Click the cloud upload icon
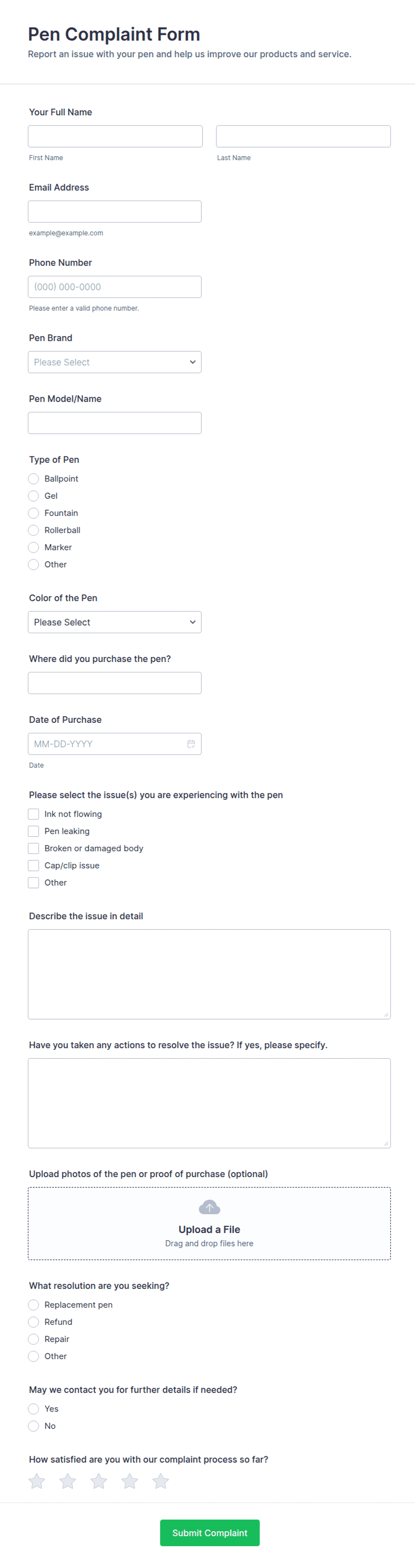This screenshot has height=1568, width=415. (209, 1207)
